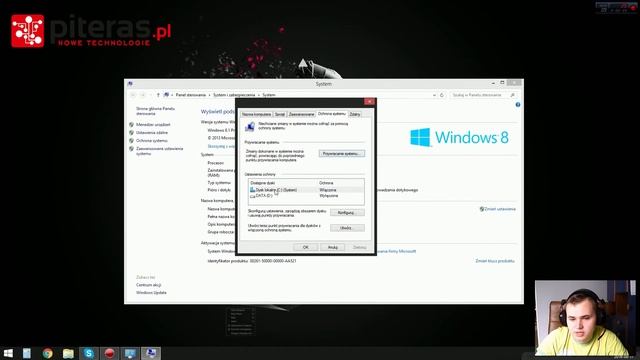640x360 pixels.
Task: Confirm the dialog with OK
Action: pos(305,247)
